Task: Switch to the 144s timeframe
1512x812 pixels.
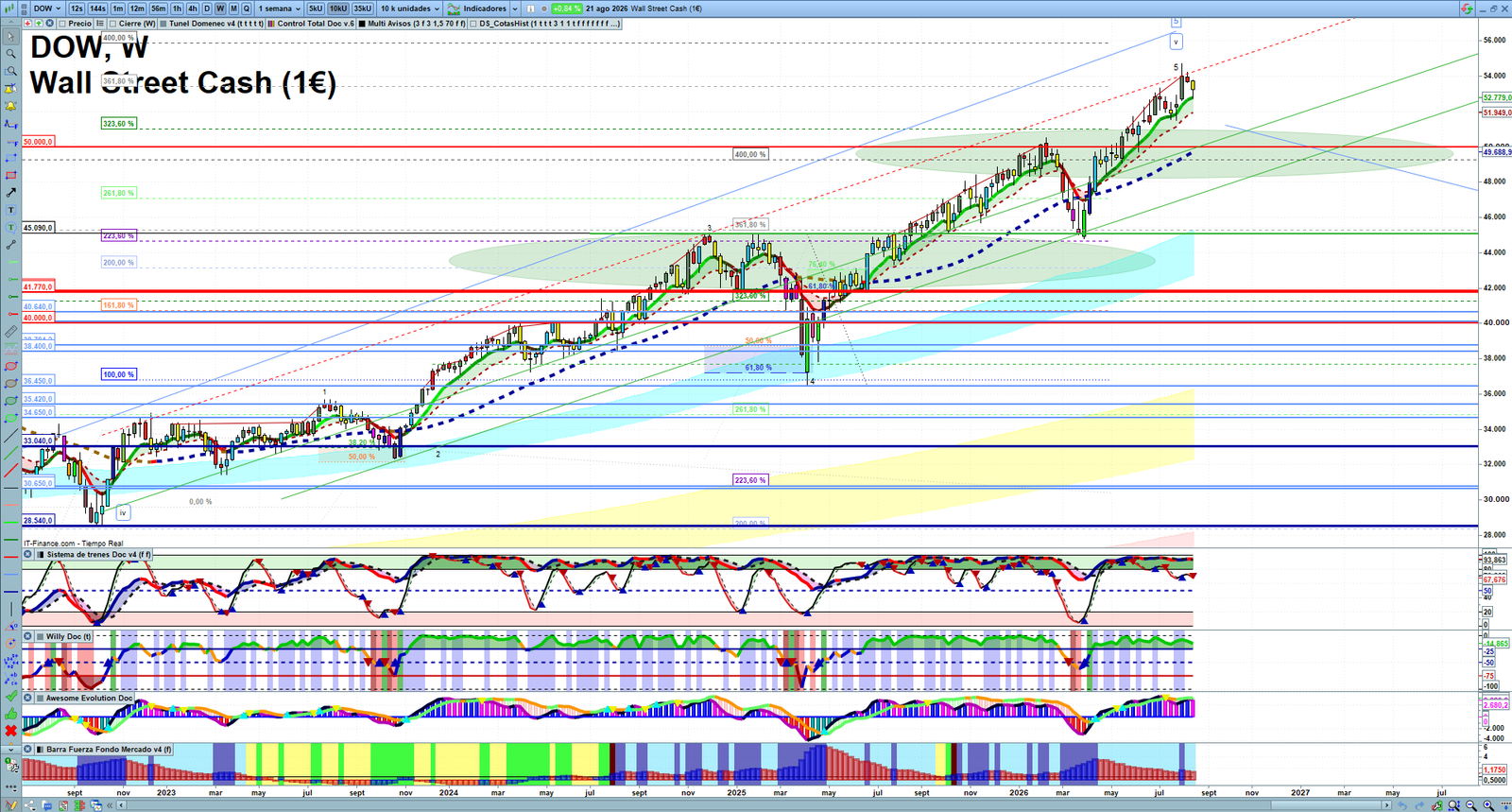Action: 97,9
